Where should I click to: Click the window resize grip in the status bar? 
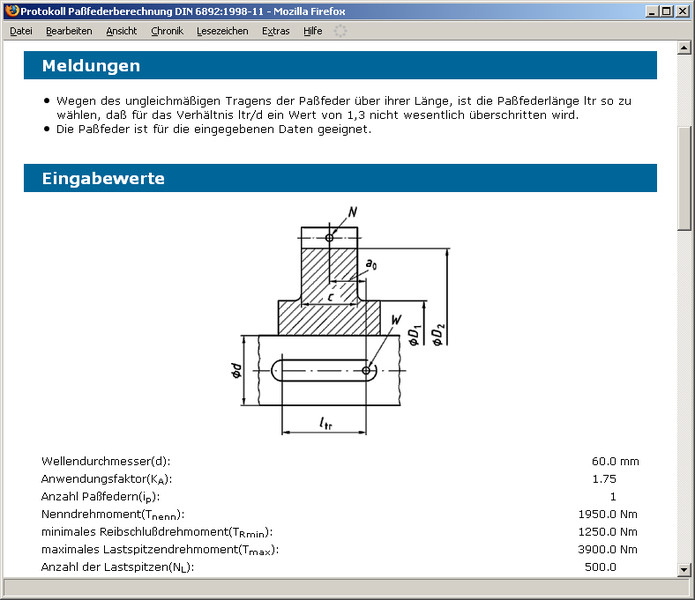685,590
